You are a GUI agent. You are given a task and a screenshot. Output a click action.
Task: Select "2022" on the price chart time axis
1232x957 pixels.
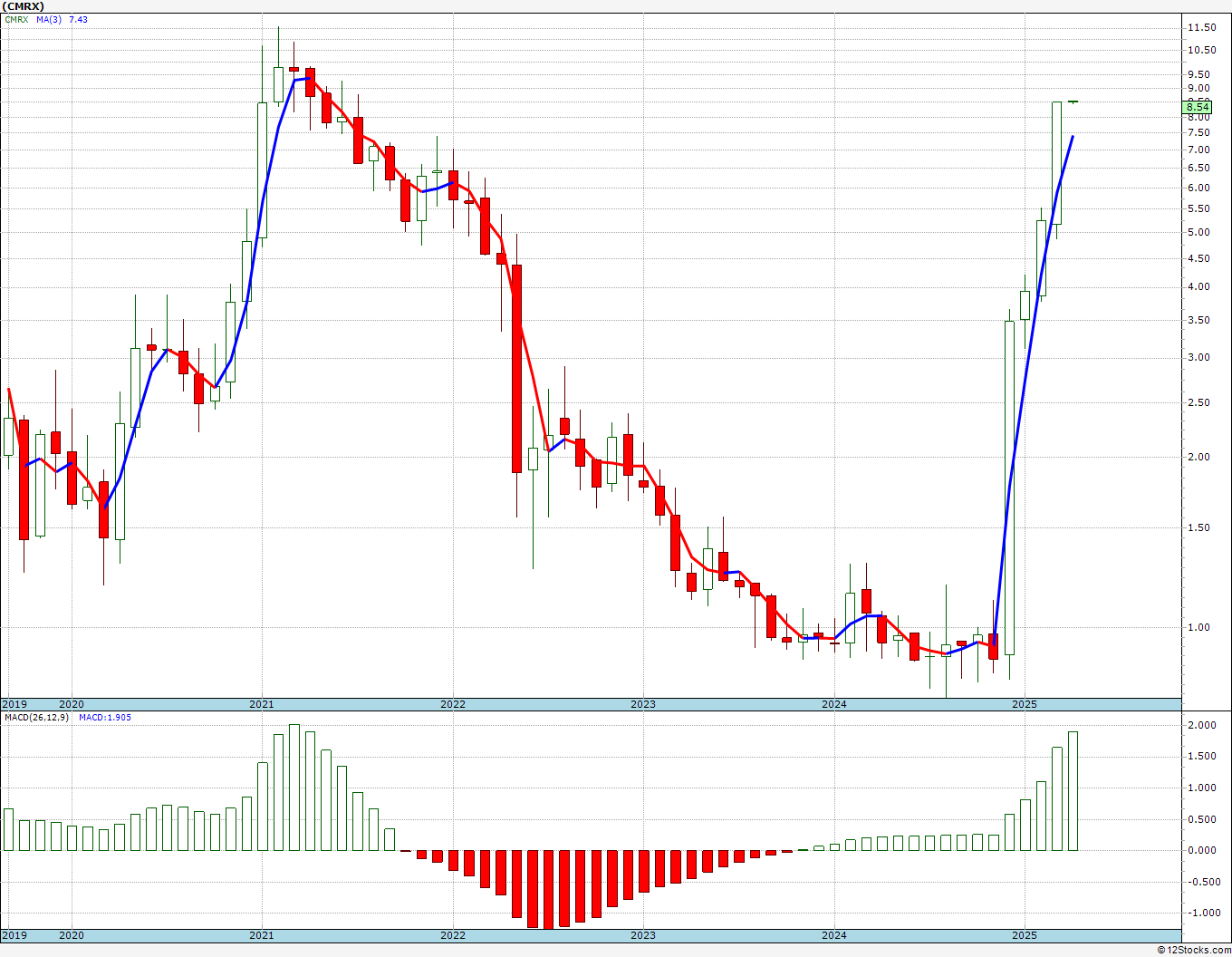452,704
